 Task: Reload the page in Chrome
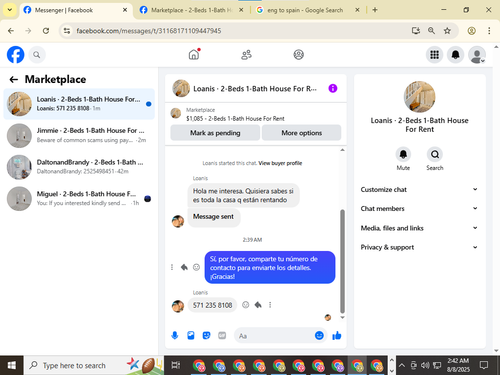46,31
